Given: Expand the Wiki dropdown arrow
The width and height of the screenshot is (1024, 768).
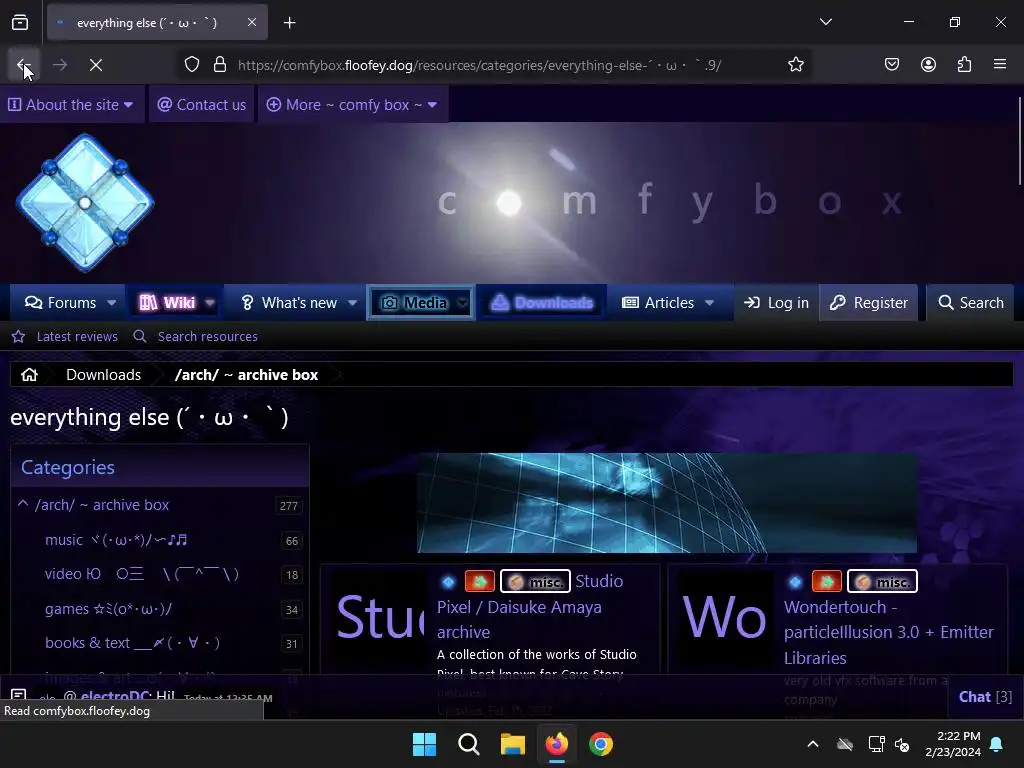Looking at the screenshot, I should tap(210, 302).
